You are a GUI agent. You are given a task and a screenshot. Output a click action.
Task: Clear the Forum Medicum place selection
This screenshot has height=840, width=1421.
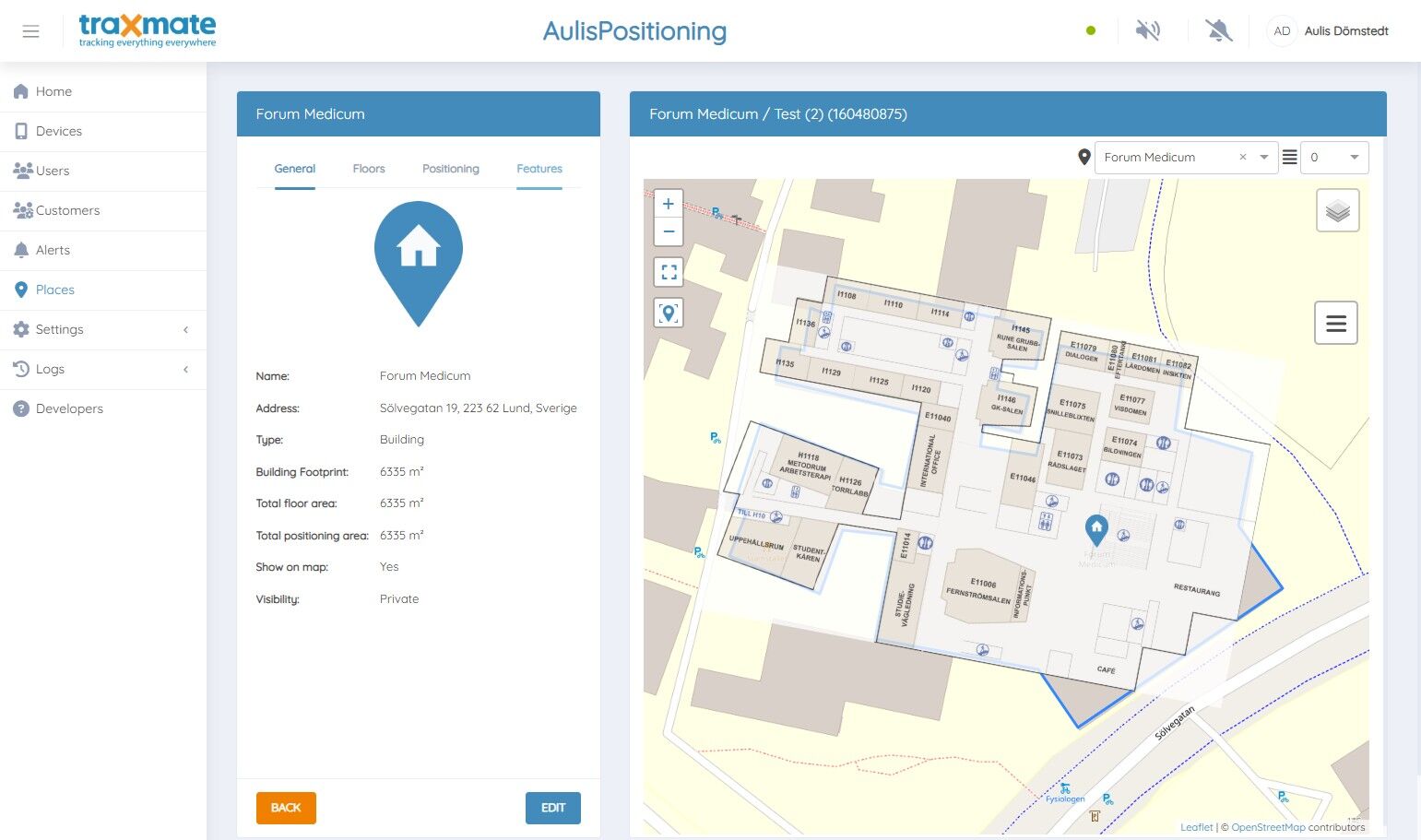pos(1243,158)
